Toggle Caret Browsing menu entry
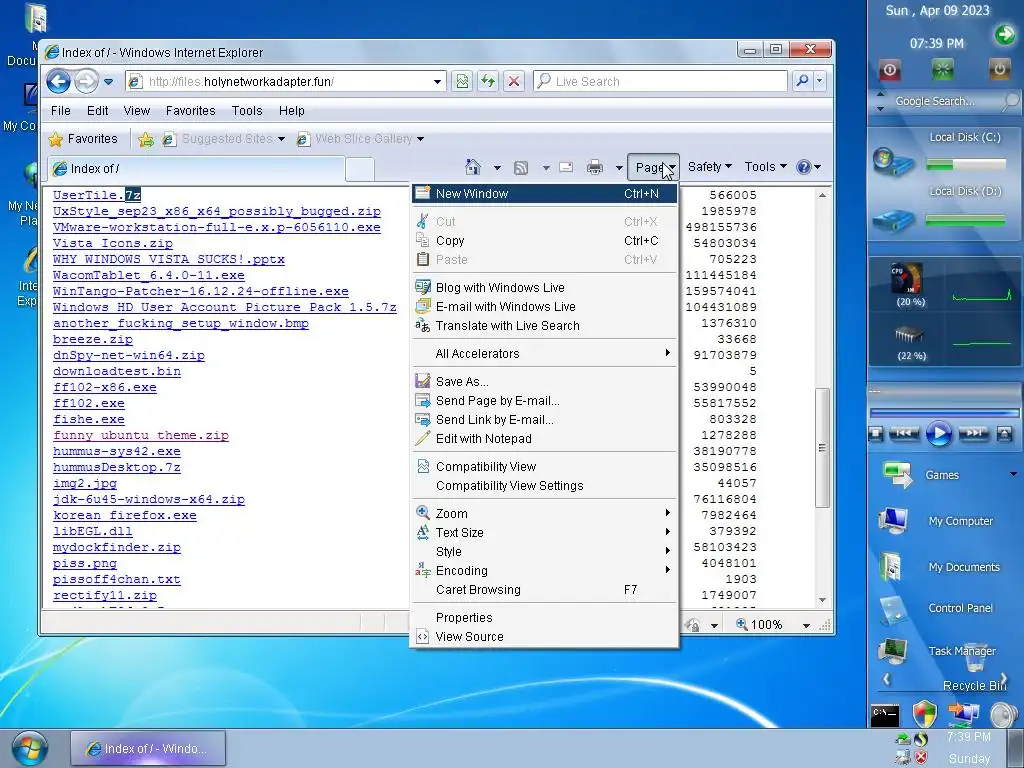The image size is (1024, 768). [x=543, y=589]
